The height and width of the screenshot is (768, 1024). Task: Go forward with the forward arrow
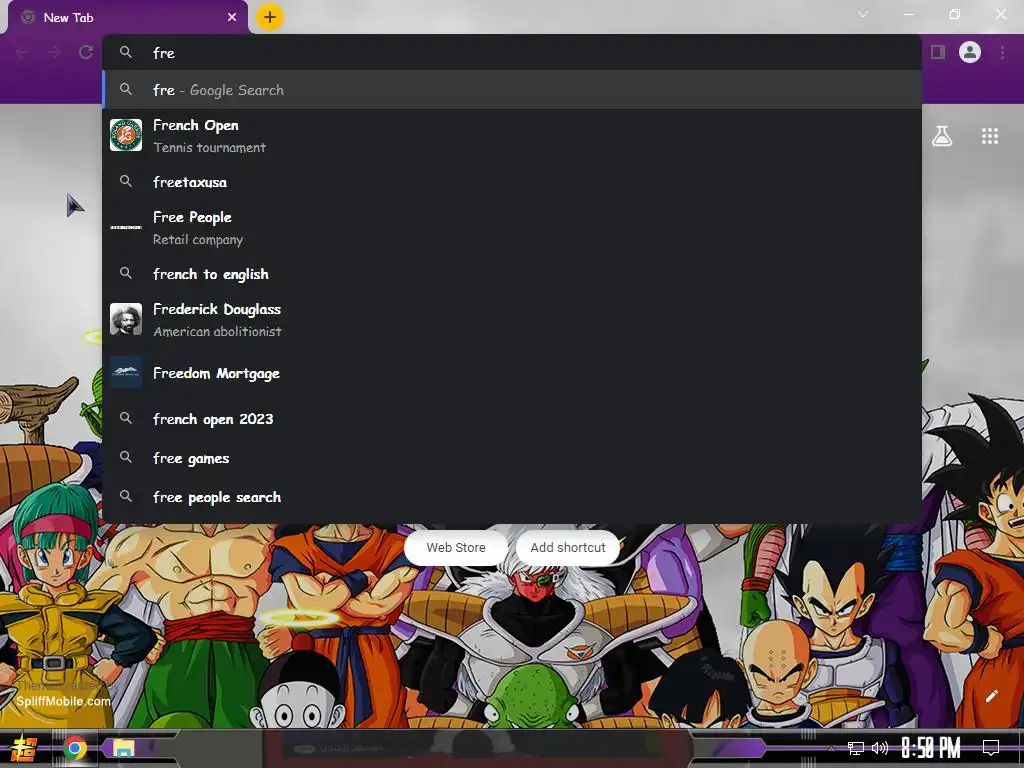(x=54, y=52)
